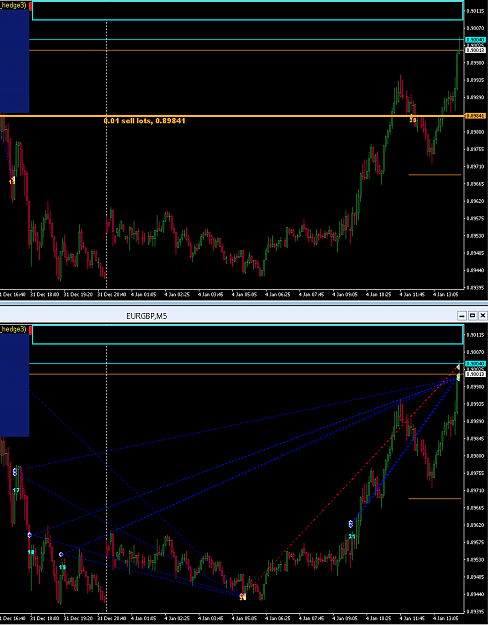
Task: Select the cyan rectangle at the top of the upper chart
Action: [248, 10]
